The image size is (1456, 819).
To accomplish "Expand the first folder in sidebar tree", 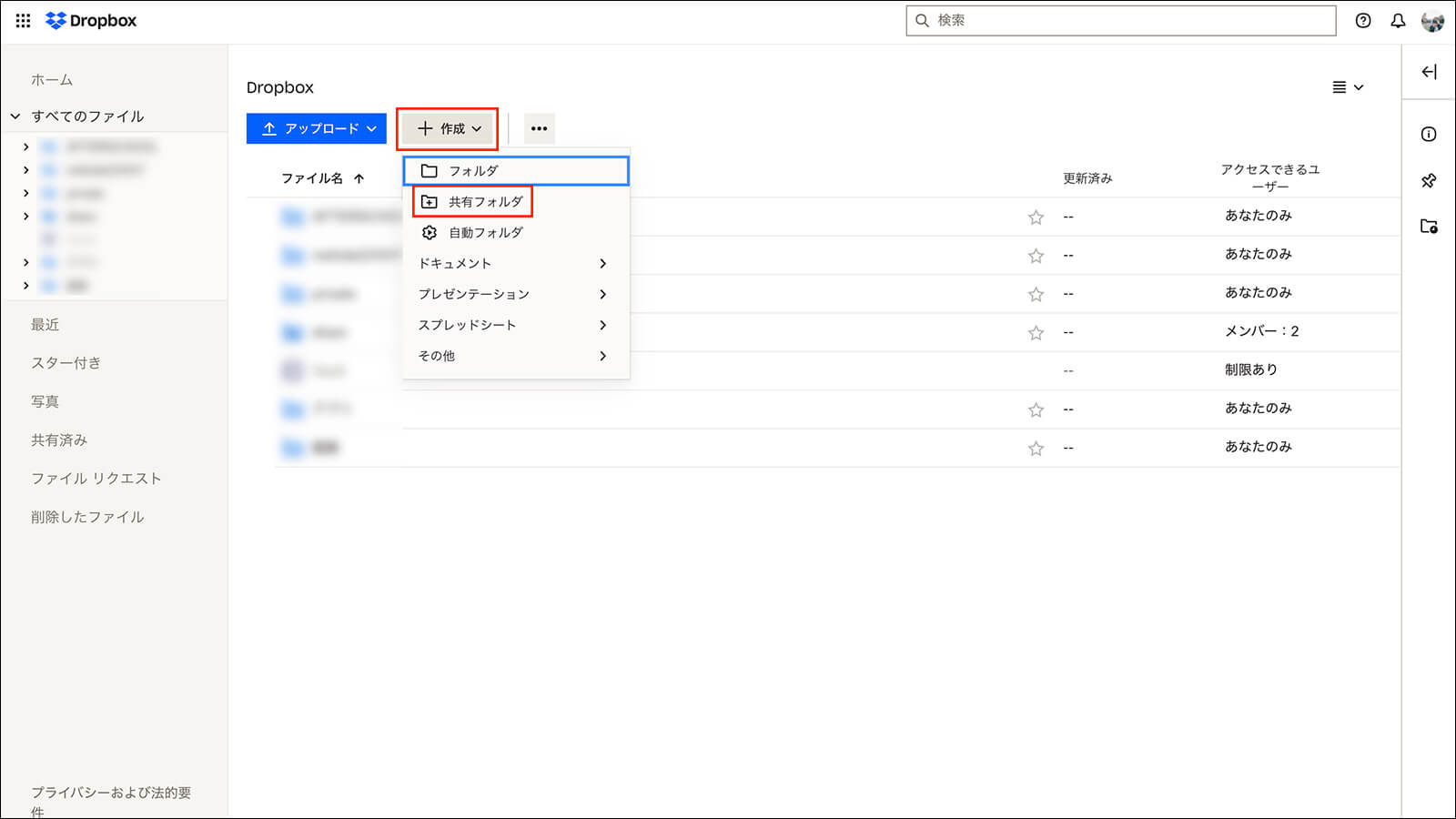I will (x=25, y=147).
